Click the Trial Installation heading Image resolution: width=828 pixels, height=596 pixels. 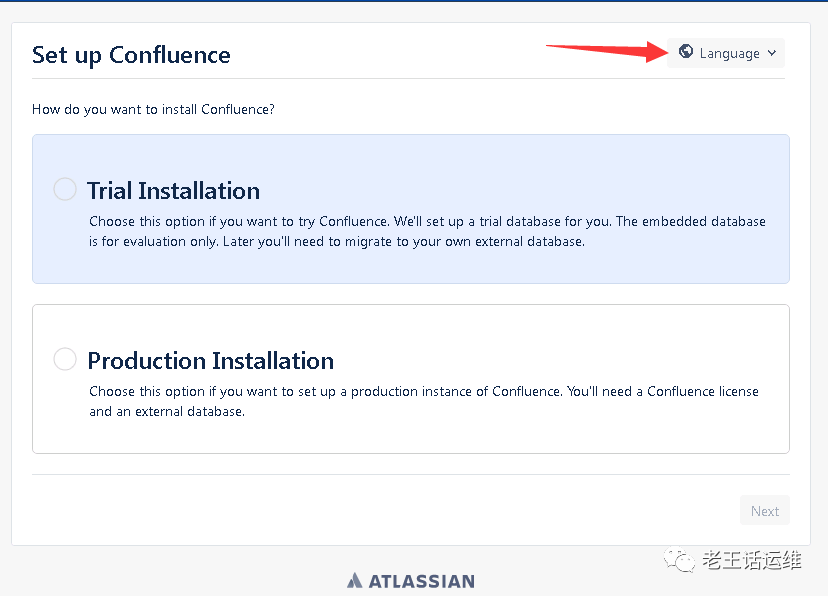coord(173,191)
